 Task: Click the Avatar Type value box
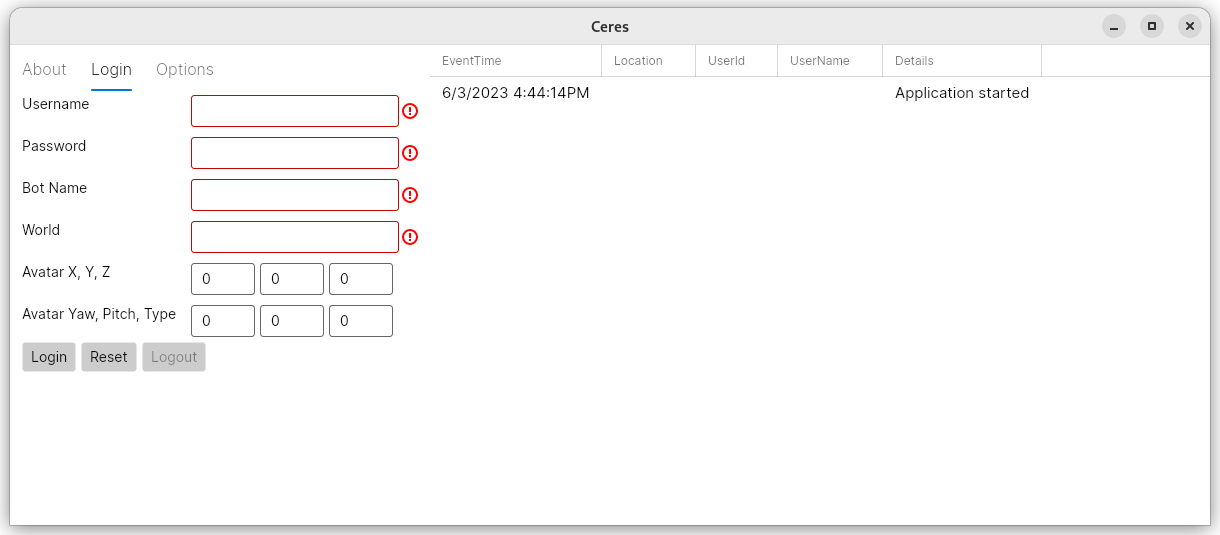click(x=361, y=321)
